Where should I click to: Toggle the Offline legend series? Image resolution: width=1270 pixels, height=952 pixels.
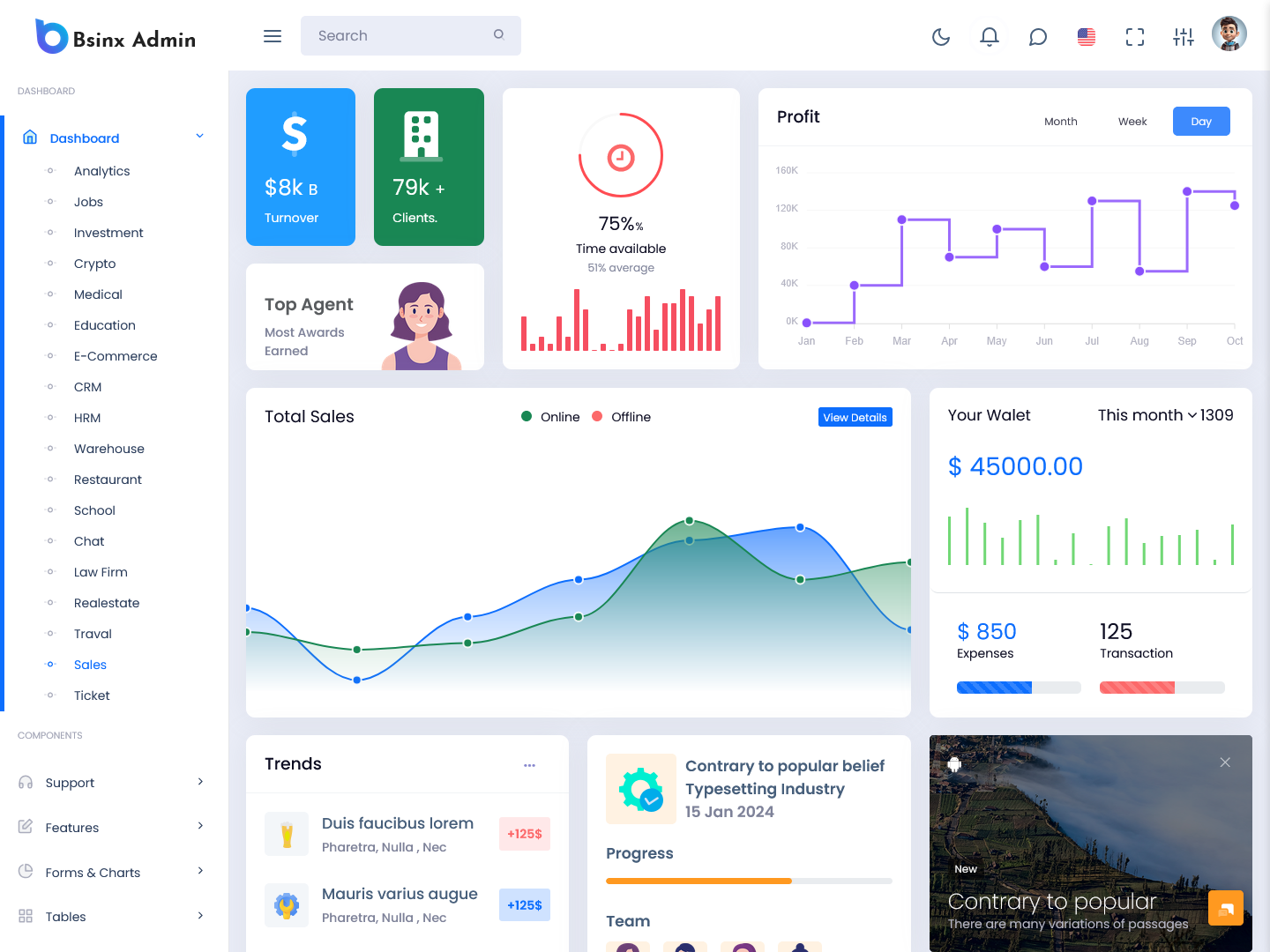(621, 417)
